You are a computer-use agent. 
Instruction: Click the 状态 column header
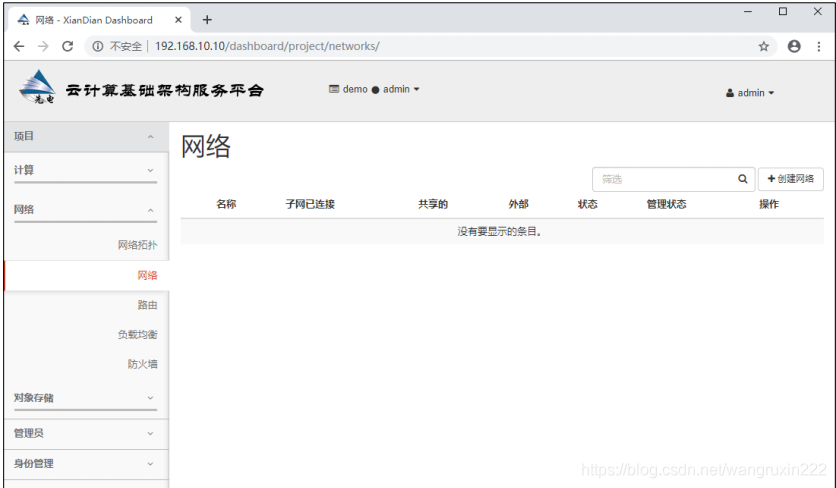coord(588,204)
